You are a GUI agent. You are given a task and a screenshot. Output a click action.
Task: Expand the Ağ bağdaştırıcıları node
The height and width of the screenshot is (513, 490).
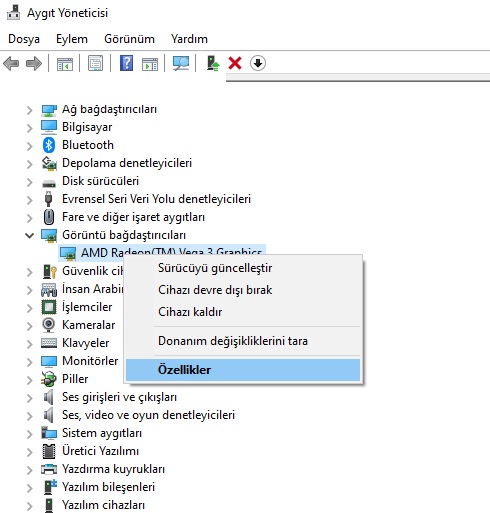click(29, 110)
